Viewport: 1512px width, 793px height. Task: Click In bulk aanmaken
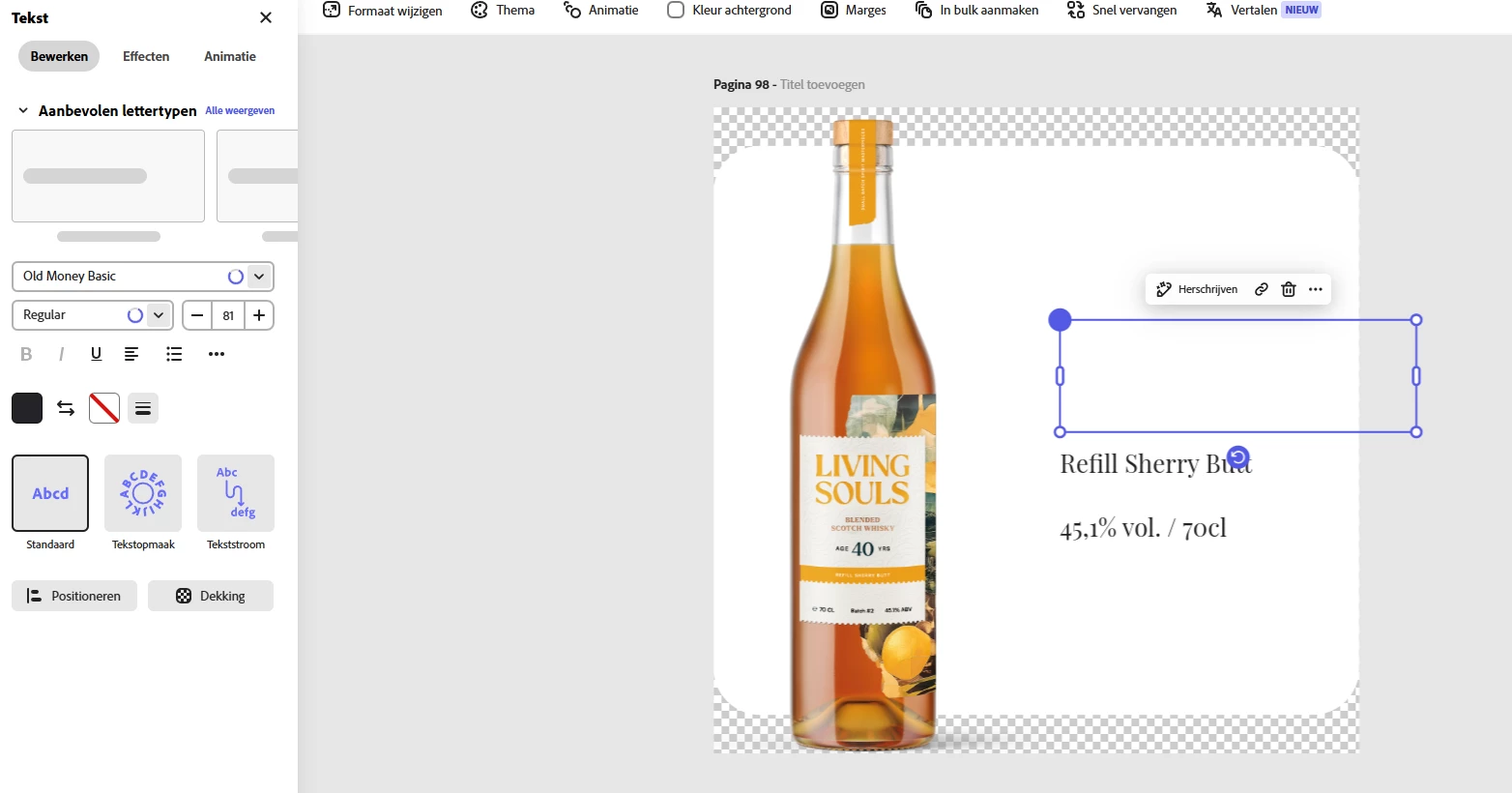coord(976,10)
